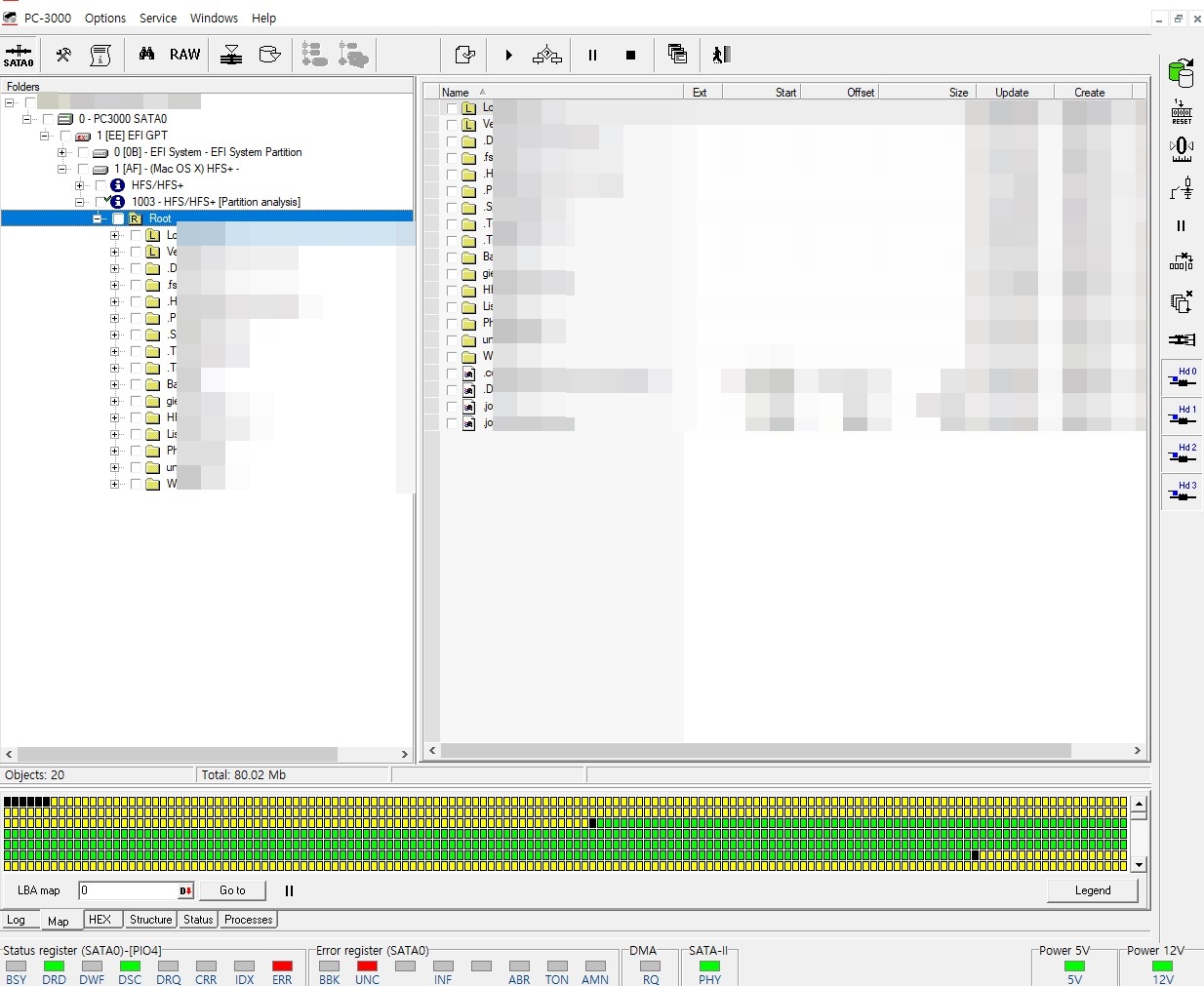
Task: Sort file list by Name column
Action: [561, 92]
